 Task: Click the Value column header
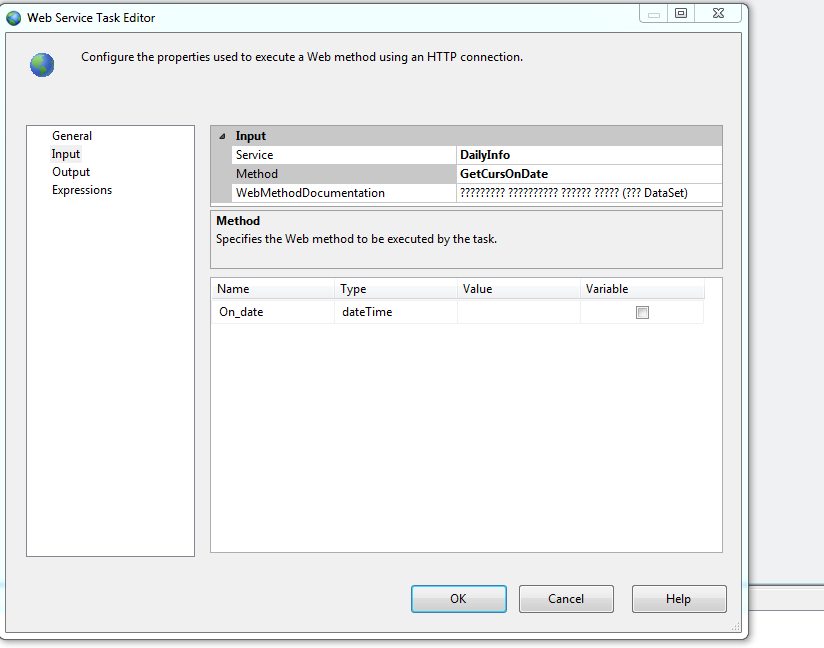[x=519, y=289]
